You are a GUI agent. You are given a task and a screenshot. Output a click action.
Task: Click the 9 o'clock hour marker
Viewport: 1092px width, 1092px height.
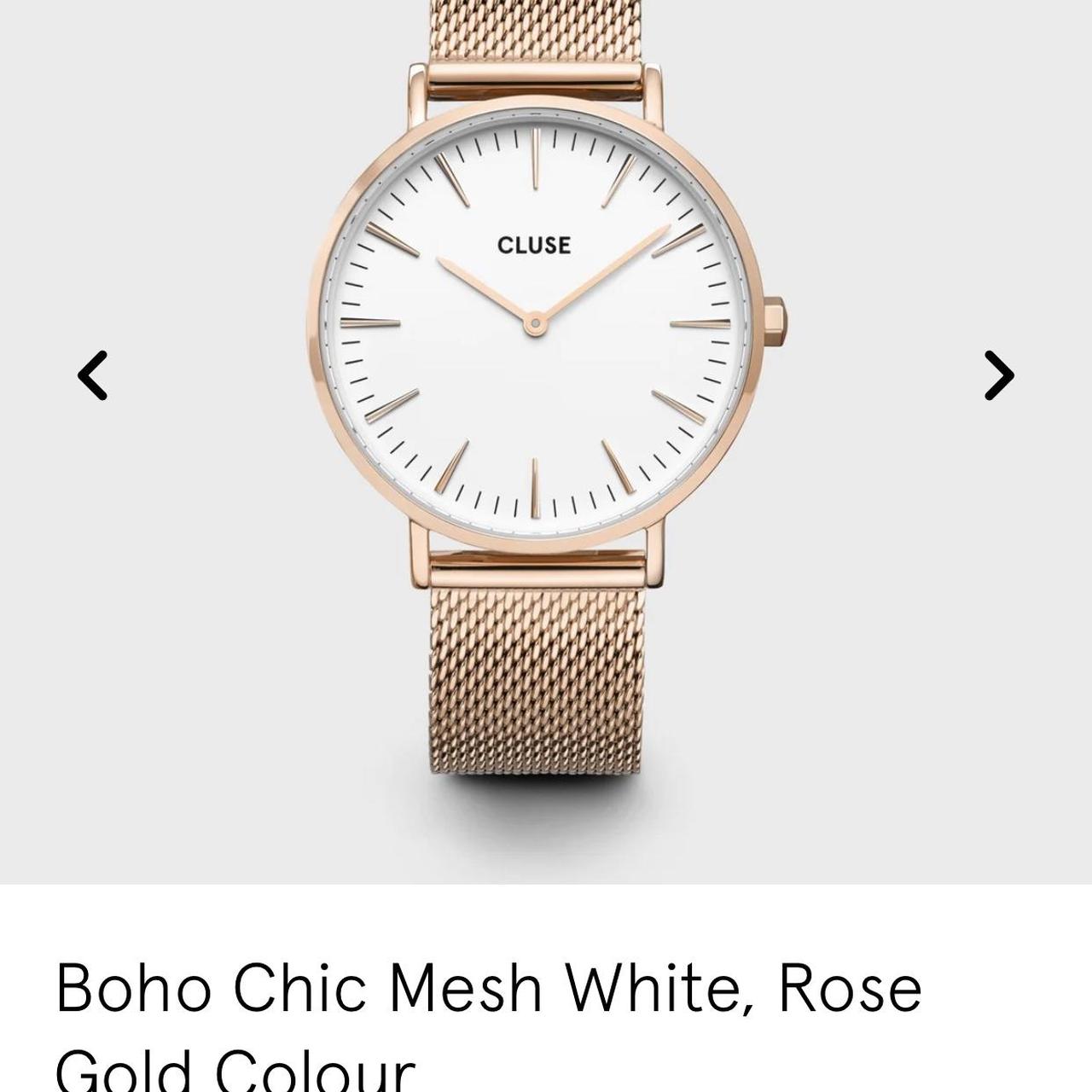[370, 323]
